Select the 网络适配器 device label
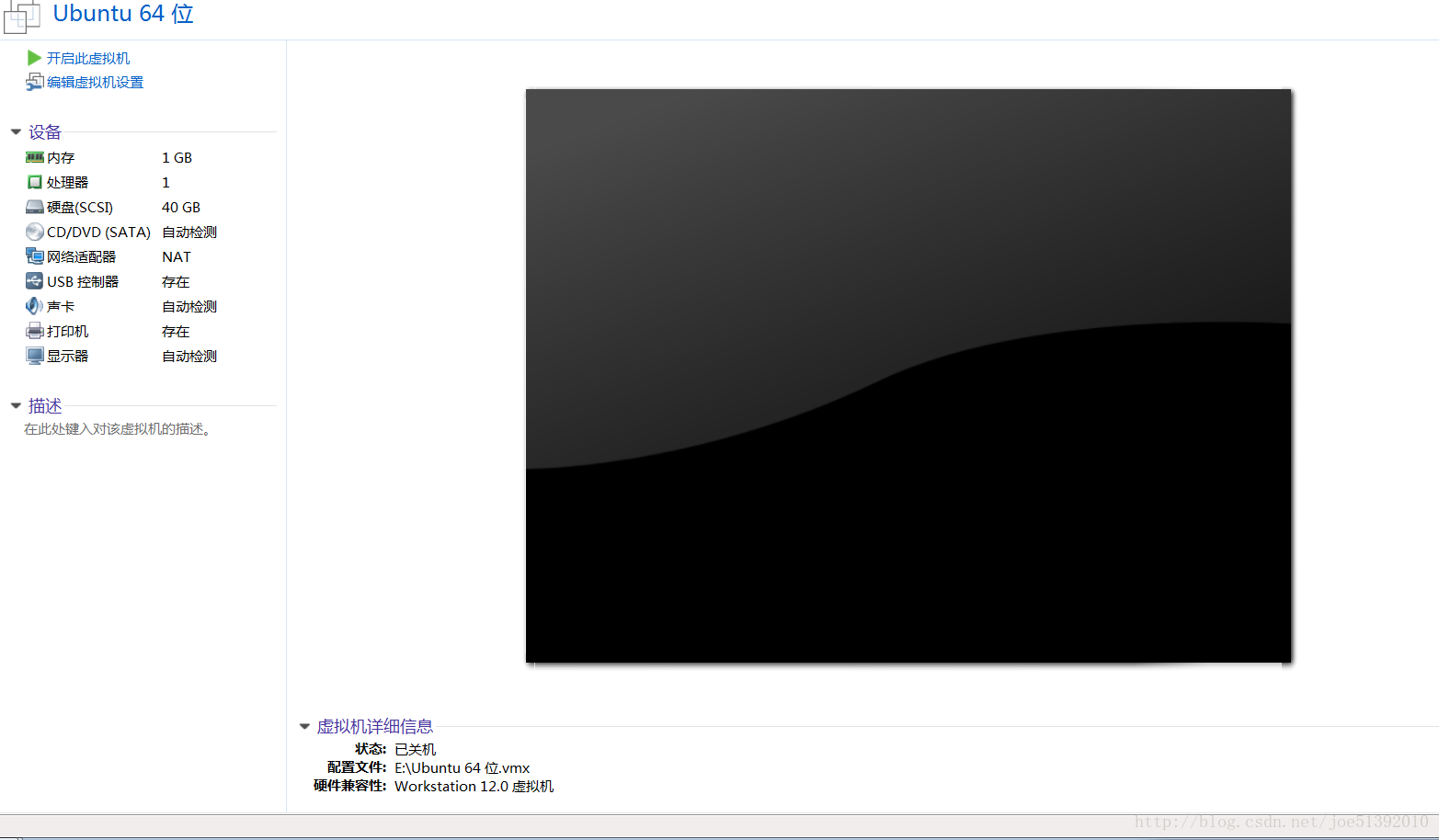The height and width of the screenshot is (840, 1439). [x=81, y=257]
